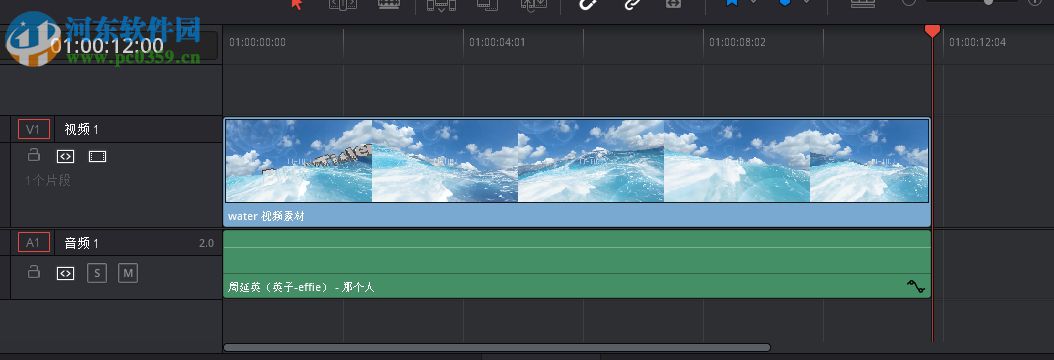The image size is (1054, 360).
Task: Toggle the magnet snapping icon
Action: [x=588, y=4]
